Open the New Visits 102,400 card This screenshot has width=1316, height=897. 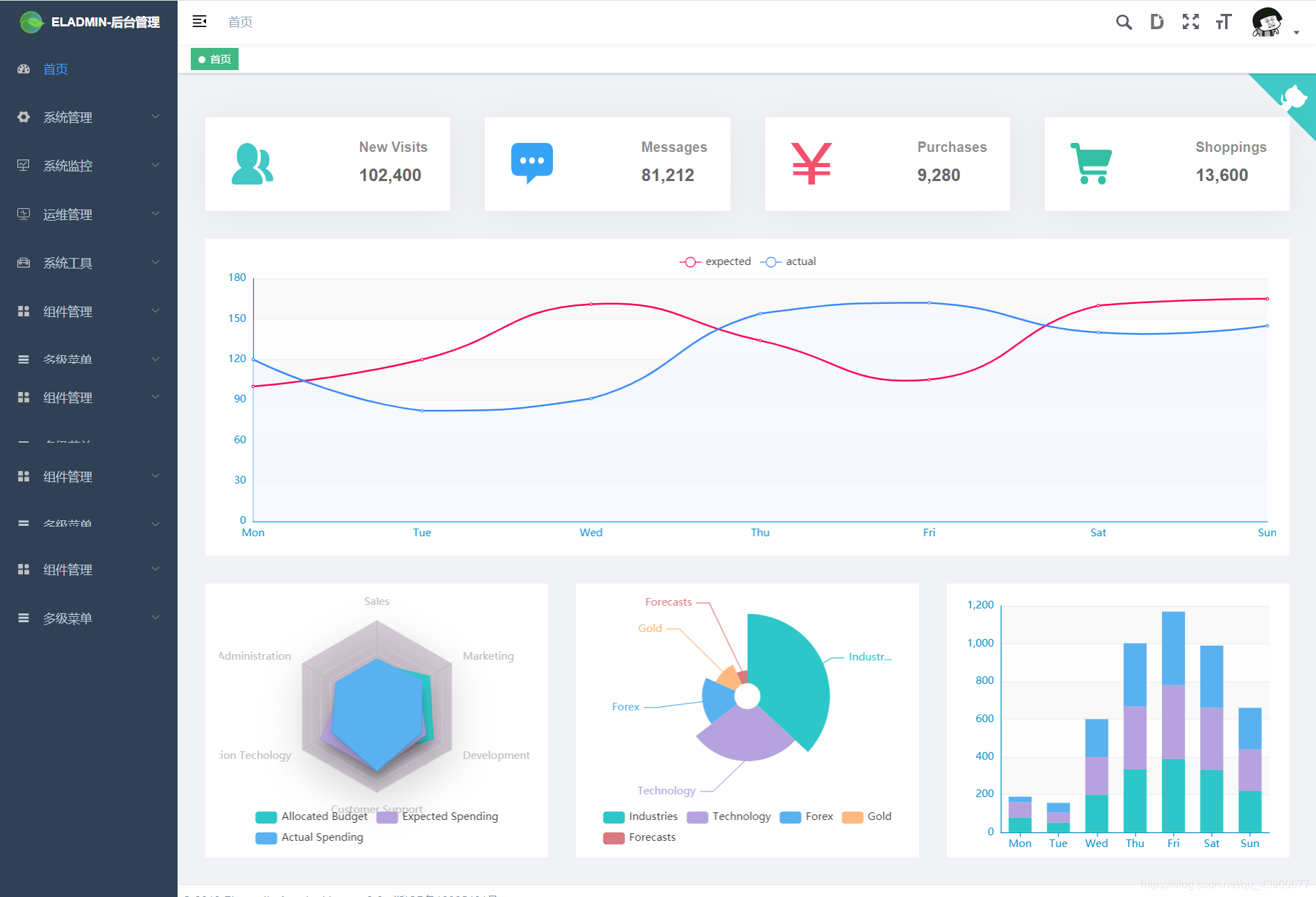[327, 164]
